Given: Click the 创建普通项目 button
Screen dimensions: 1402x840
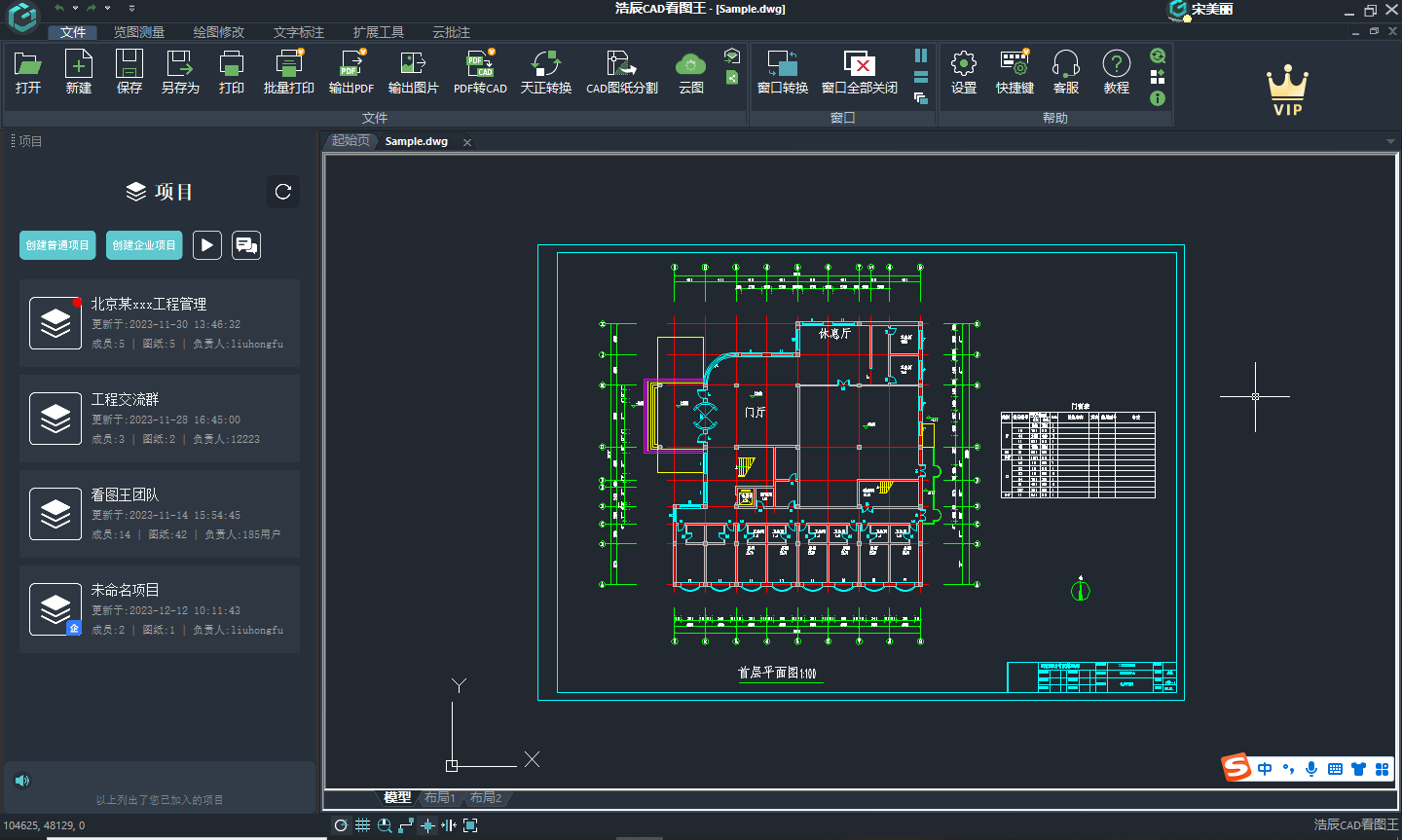Looking at the screenshot, I should (57, 245).
